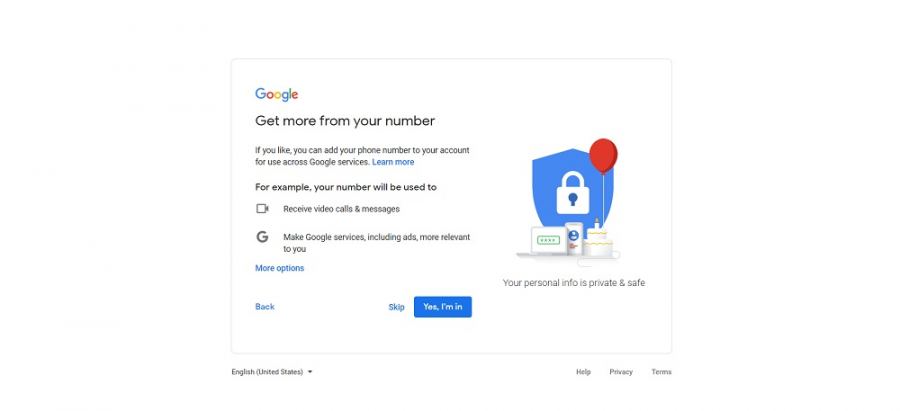Confirm with Yes, I'm in button
The image size is (900, 411).
[x=443, y=307]
